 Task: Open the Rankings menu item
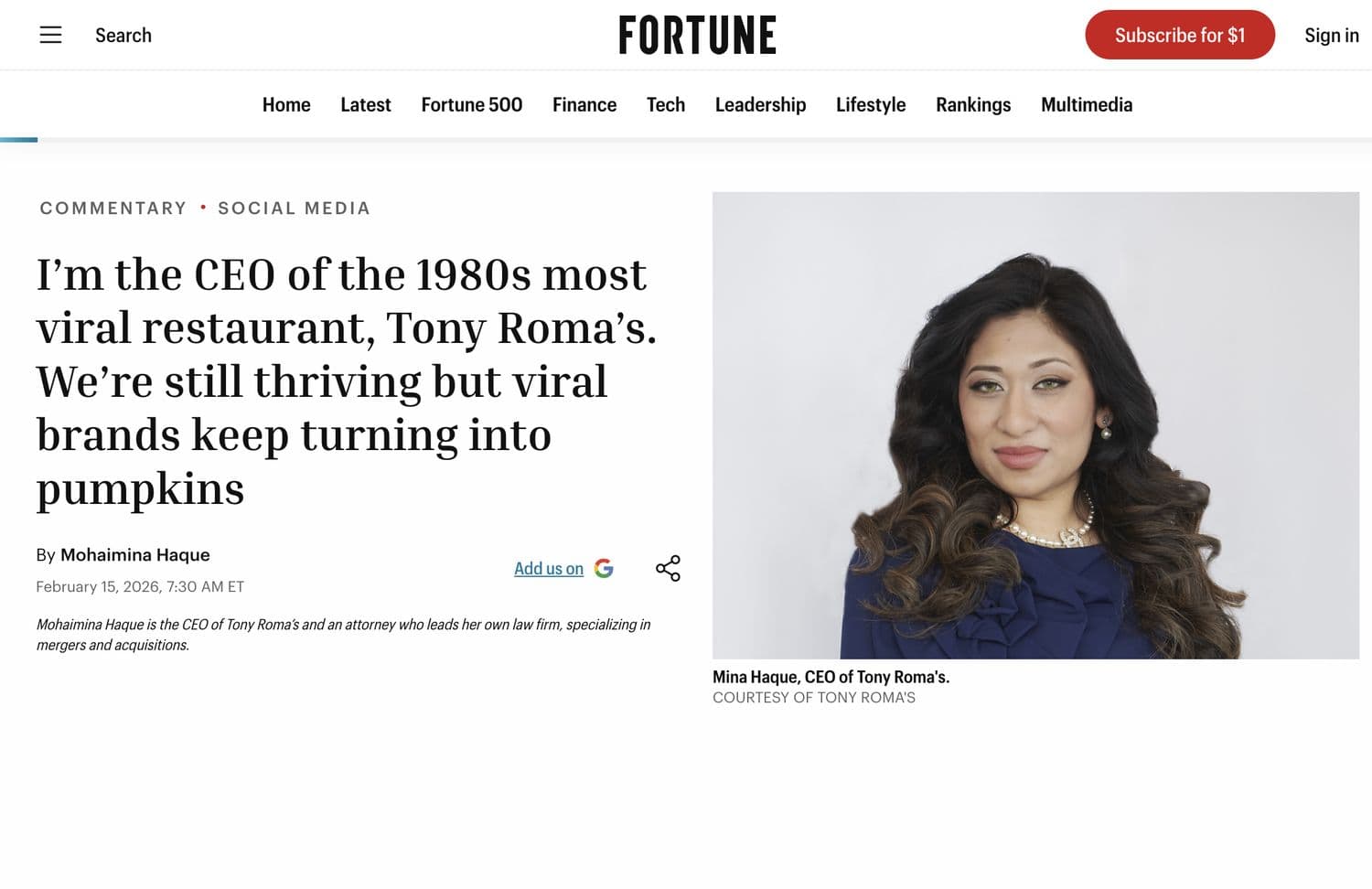(973, 104)
